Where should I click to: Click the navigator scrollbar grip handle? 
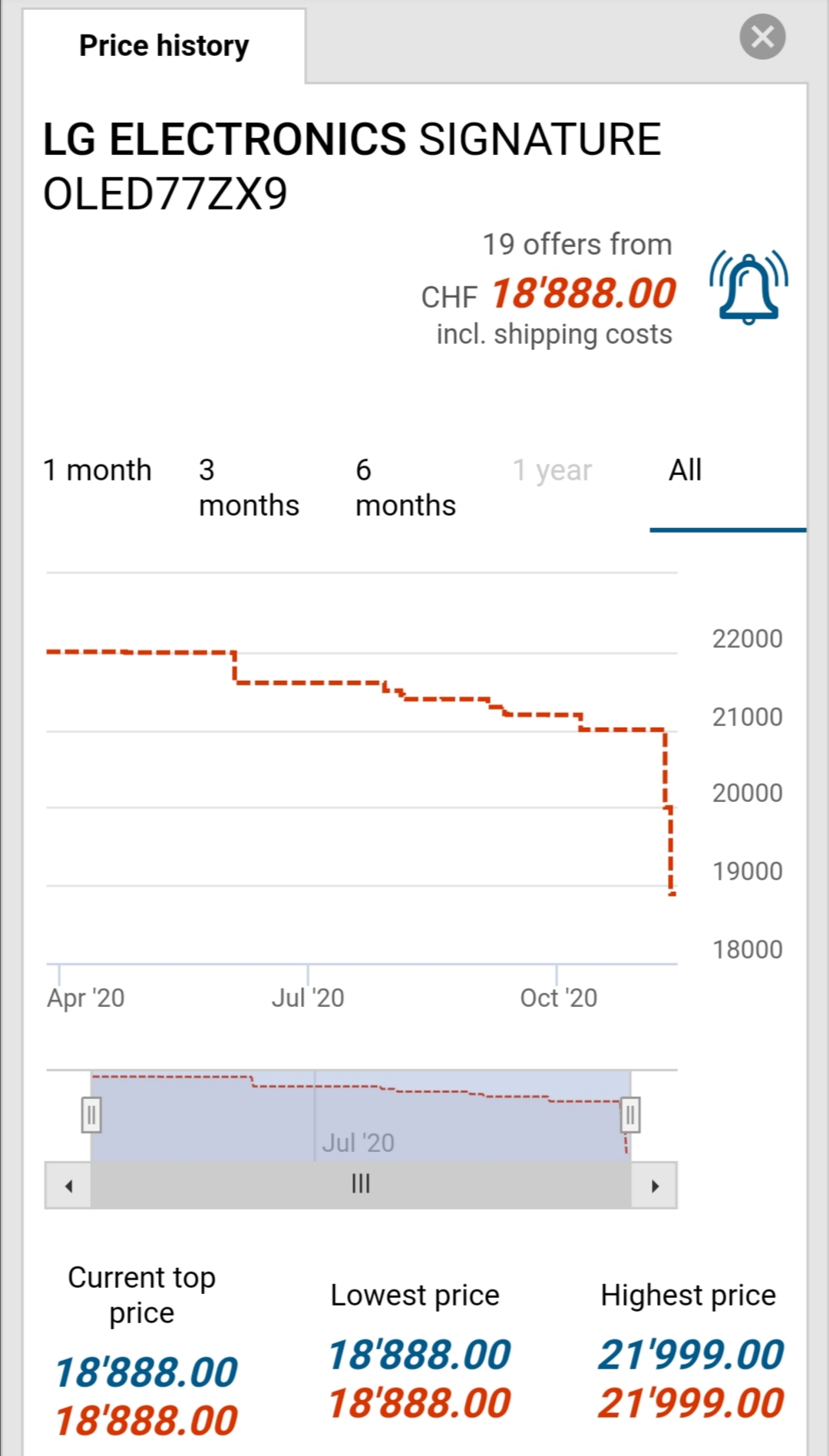(x=361, y=1184)
